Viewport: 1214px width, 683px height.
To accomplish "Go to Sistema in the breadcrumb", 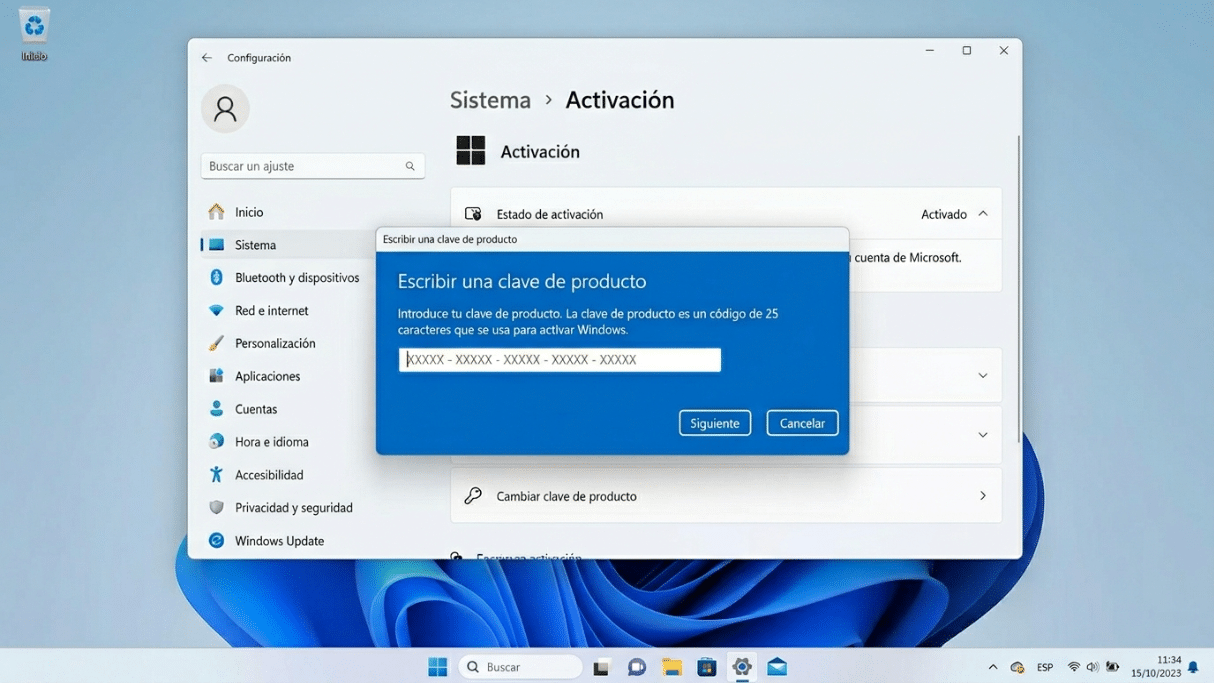I will pyautogui.click(x=490, y=100).
